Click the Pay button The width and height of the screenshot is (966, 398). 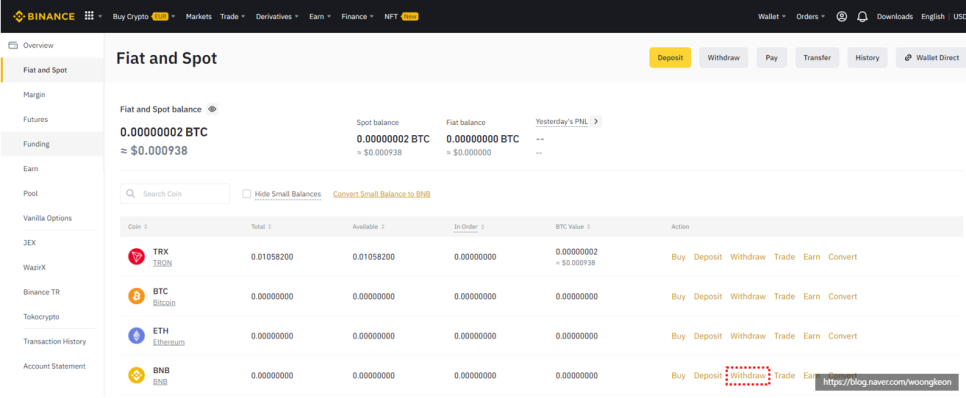tap(771, 57)
